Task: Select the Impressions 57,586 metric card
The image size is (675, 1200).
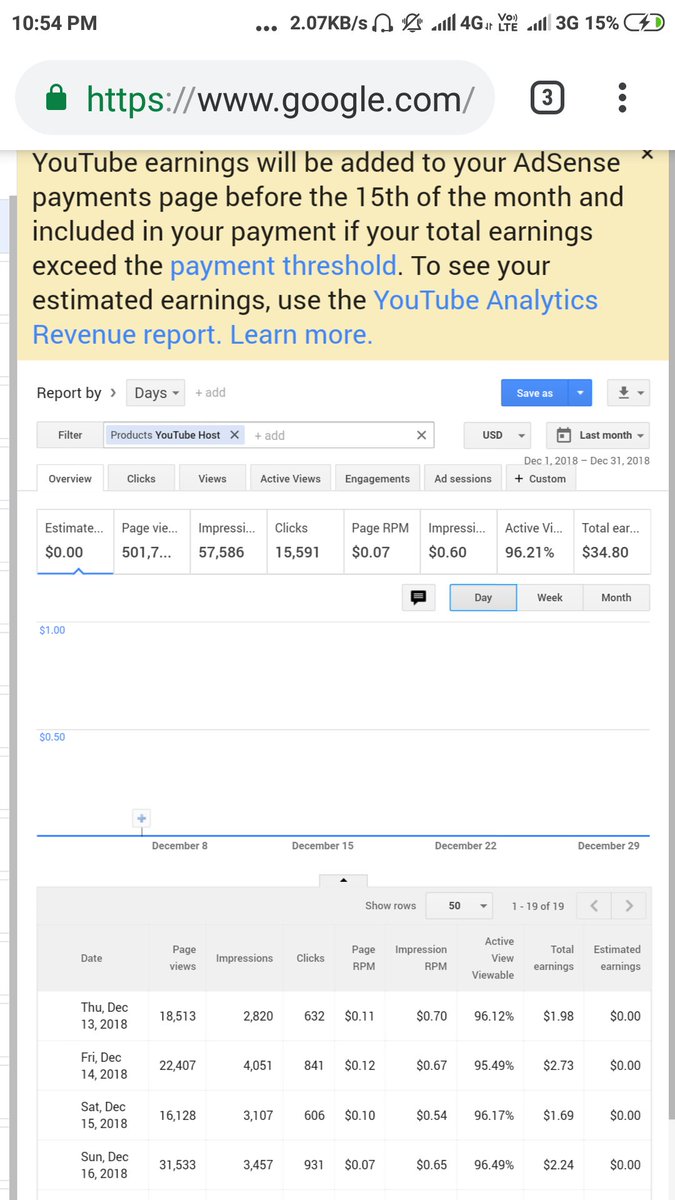Action: (229, 540)
